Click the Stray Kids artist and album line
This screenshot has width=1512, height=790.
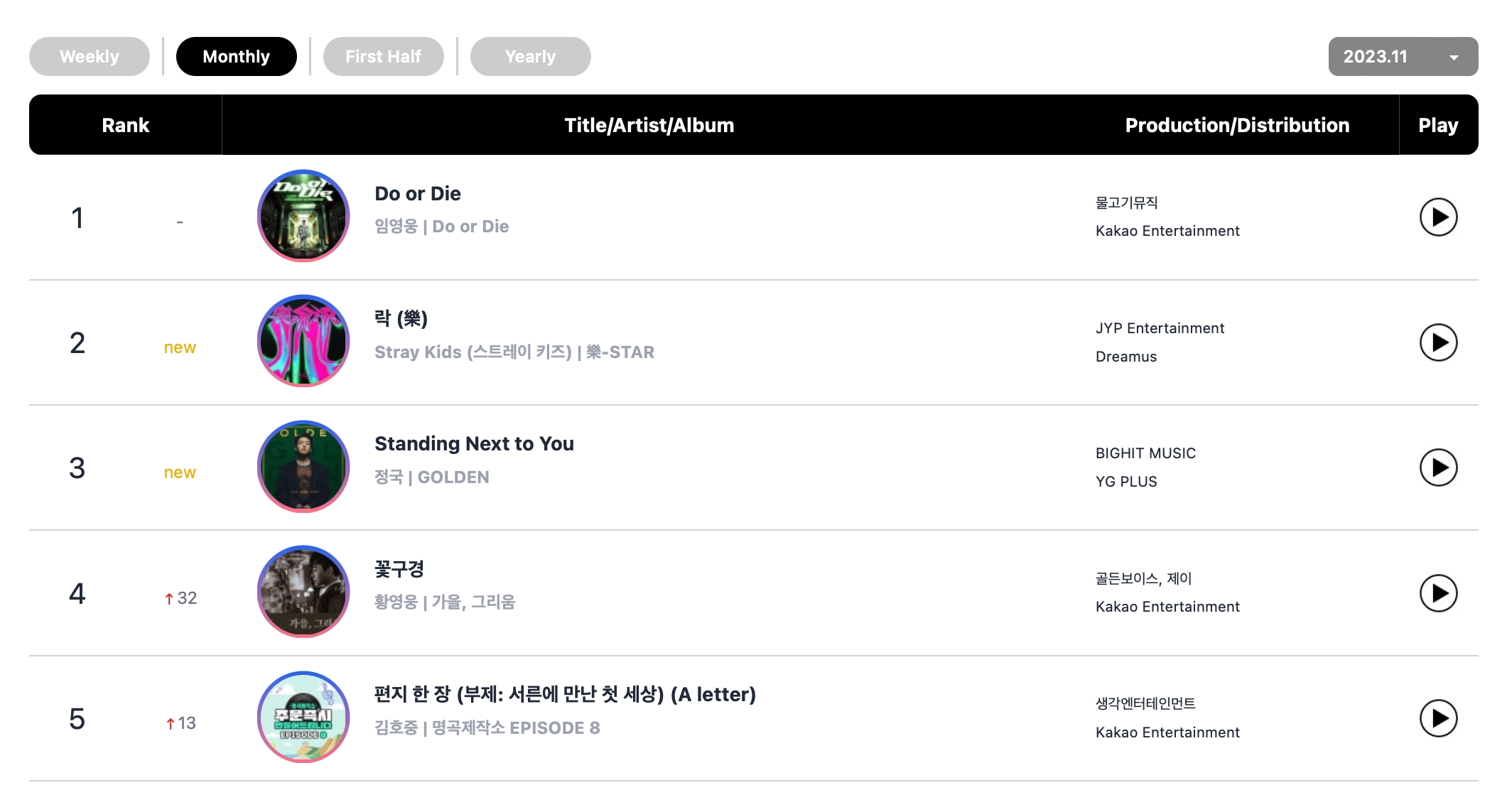click(x=514, y=352)
